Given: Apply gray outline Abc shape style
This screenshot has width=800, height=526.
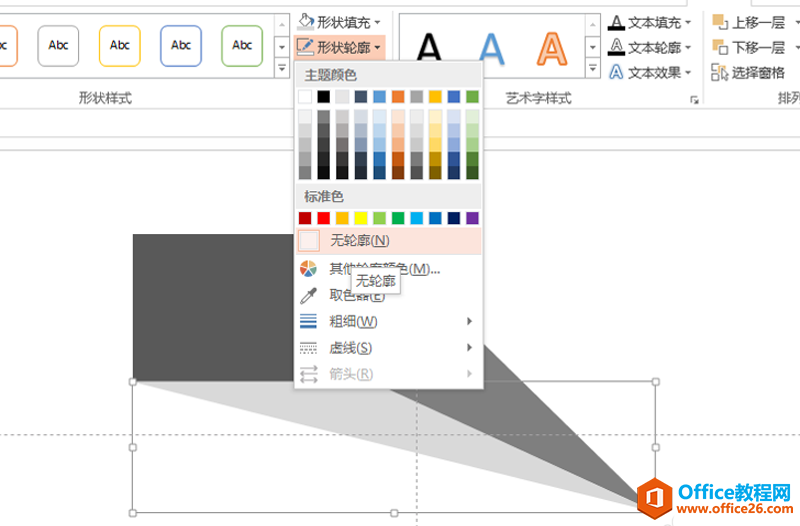Looking at the screenshot, I should (x=58, y=46).
